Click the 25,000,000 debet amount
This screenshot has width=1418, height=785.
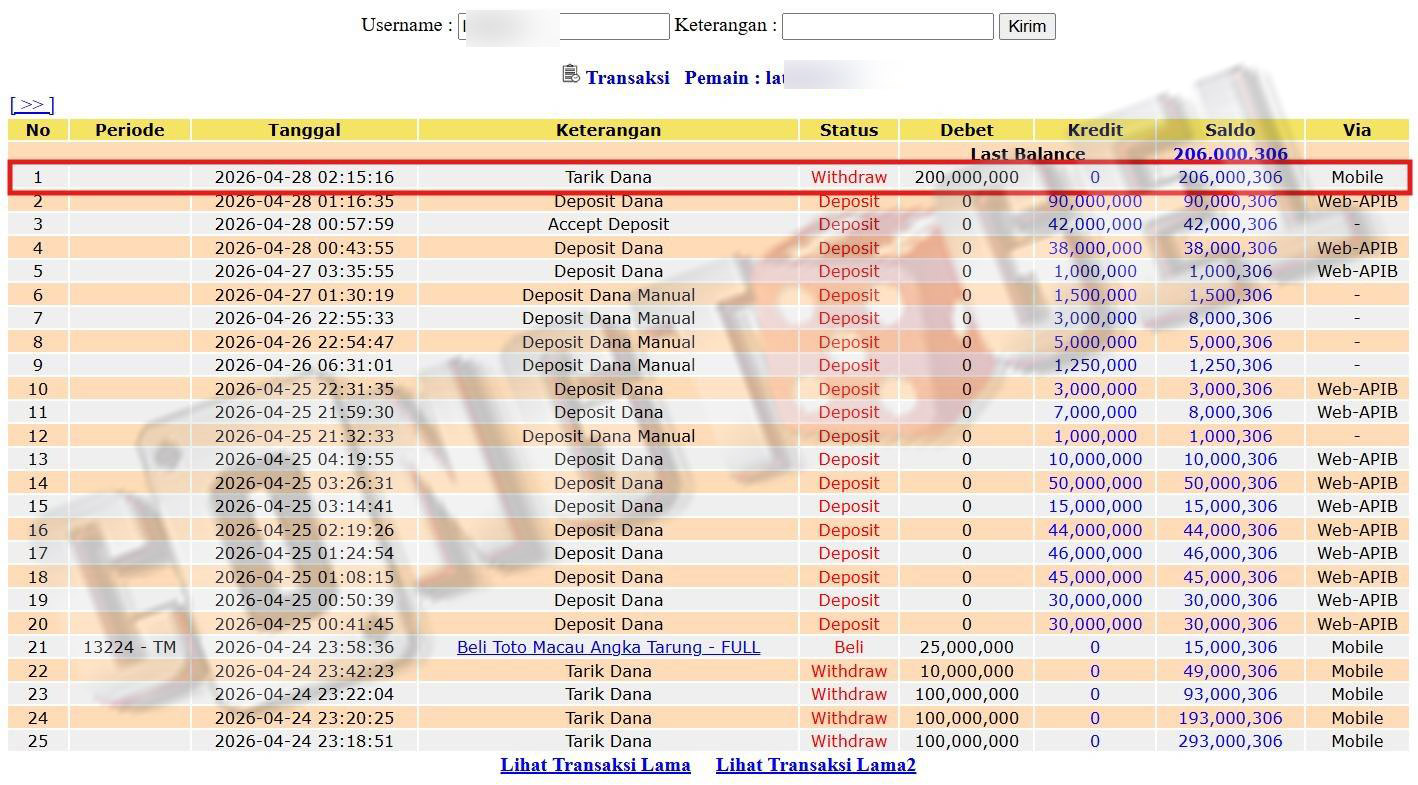click(966, 647)
